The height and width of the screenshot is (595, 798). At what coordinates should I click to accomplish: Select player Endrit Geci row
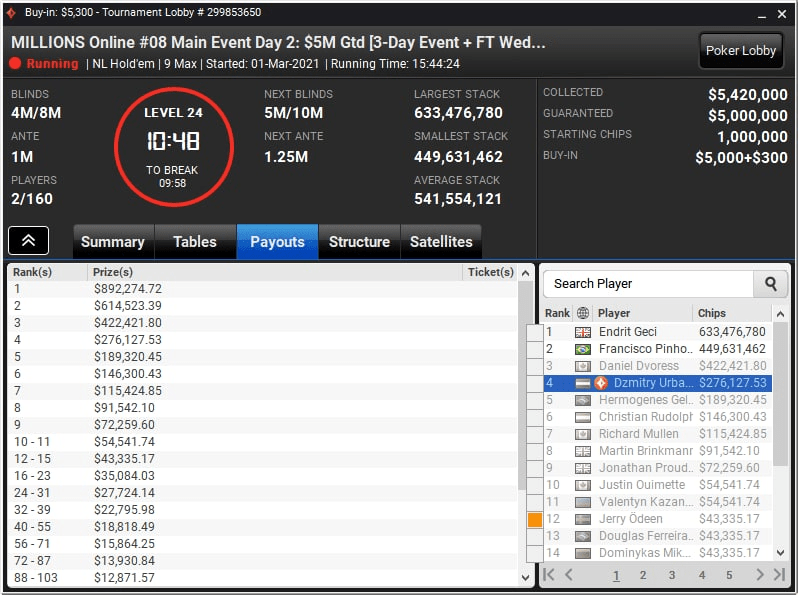click(658, 332)
